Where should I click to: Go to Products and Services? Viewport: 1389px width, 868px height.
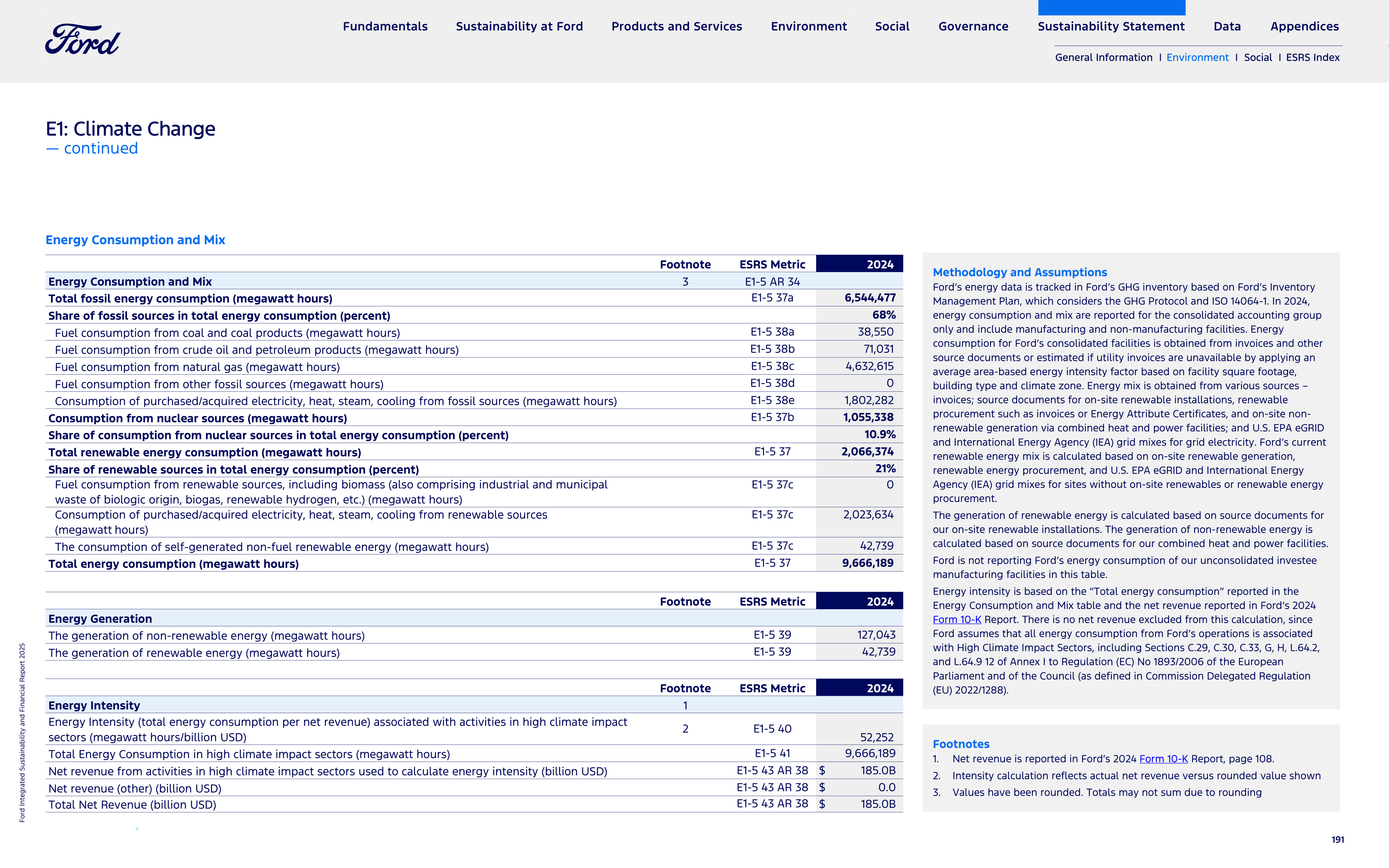pos(677,26)
